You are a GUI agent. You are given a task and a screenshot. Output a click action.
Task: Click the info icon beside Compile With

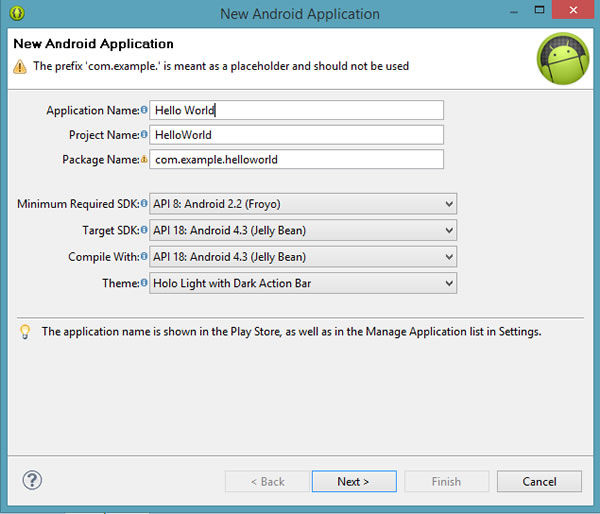144,256
